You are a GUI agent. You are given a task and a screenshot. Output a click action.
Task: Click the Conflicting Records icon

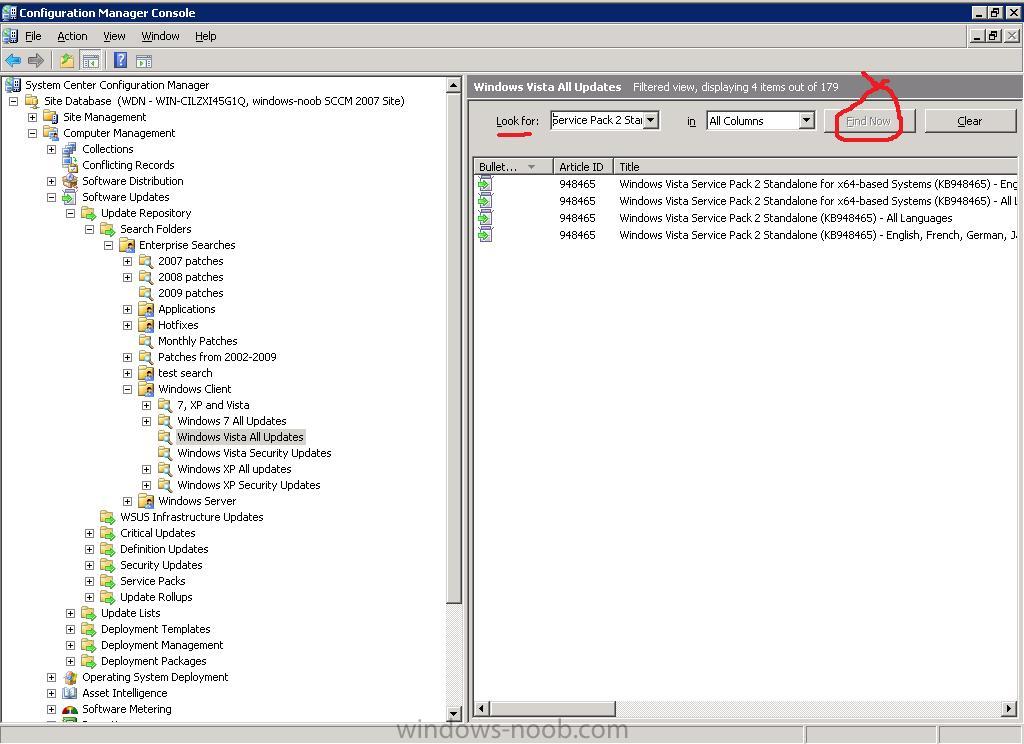coord(69,165)
